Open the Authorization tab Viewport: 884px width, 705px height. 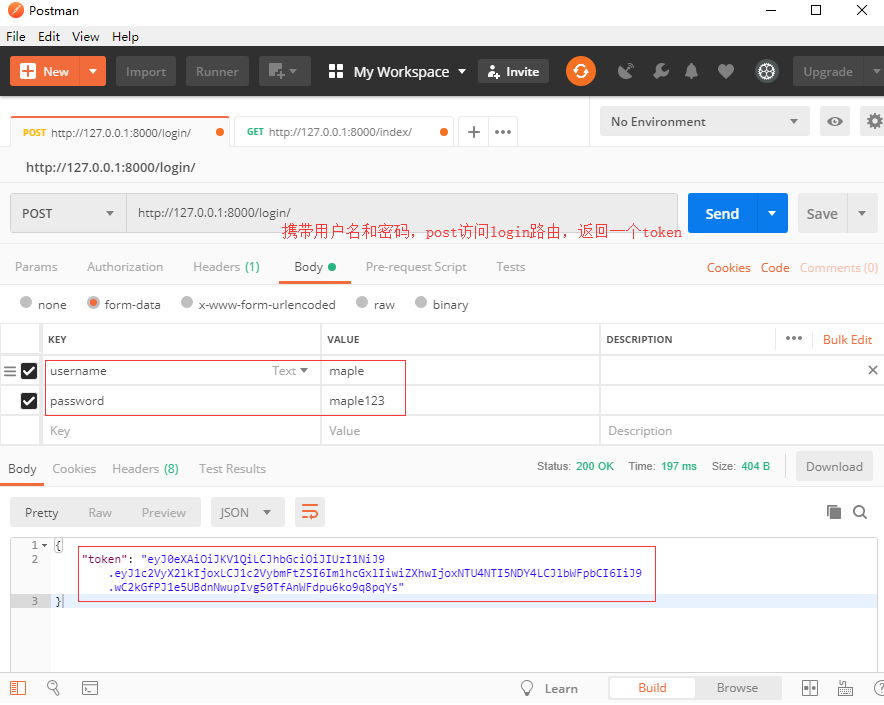coord(125,267)
